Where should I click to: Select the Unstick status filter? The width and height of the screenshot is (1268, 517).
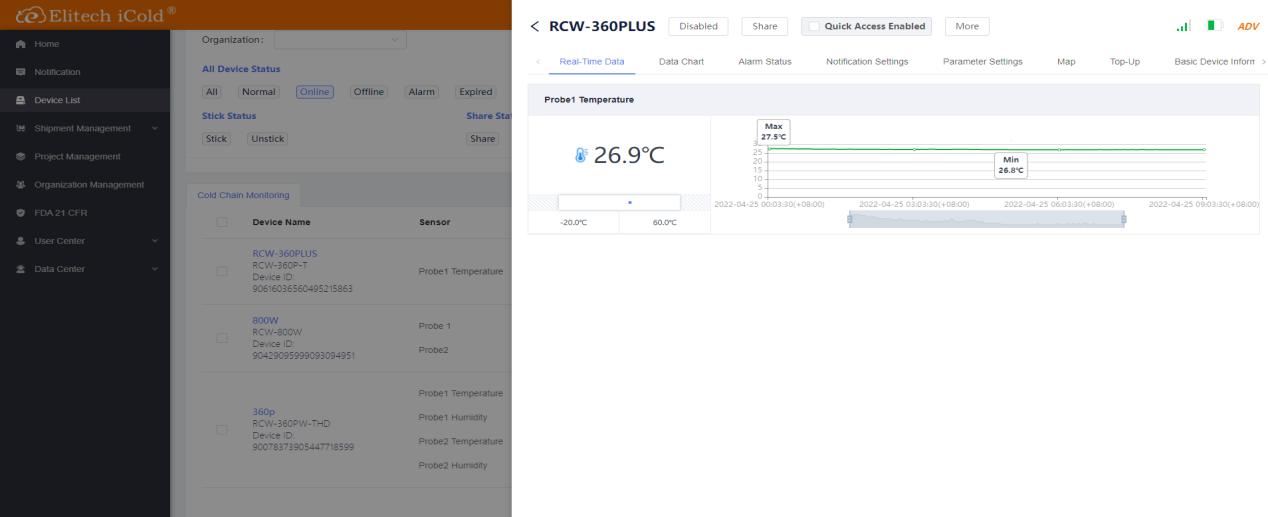267,138
